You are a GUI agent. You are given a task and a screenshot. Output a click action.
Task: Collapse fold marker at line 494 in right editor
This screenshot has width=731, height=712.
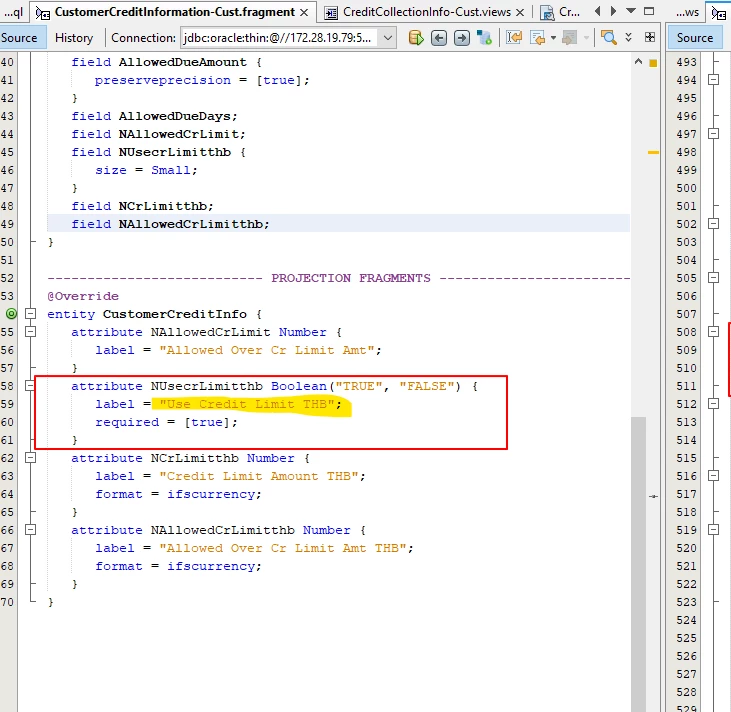[x=713, y=80]
